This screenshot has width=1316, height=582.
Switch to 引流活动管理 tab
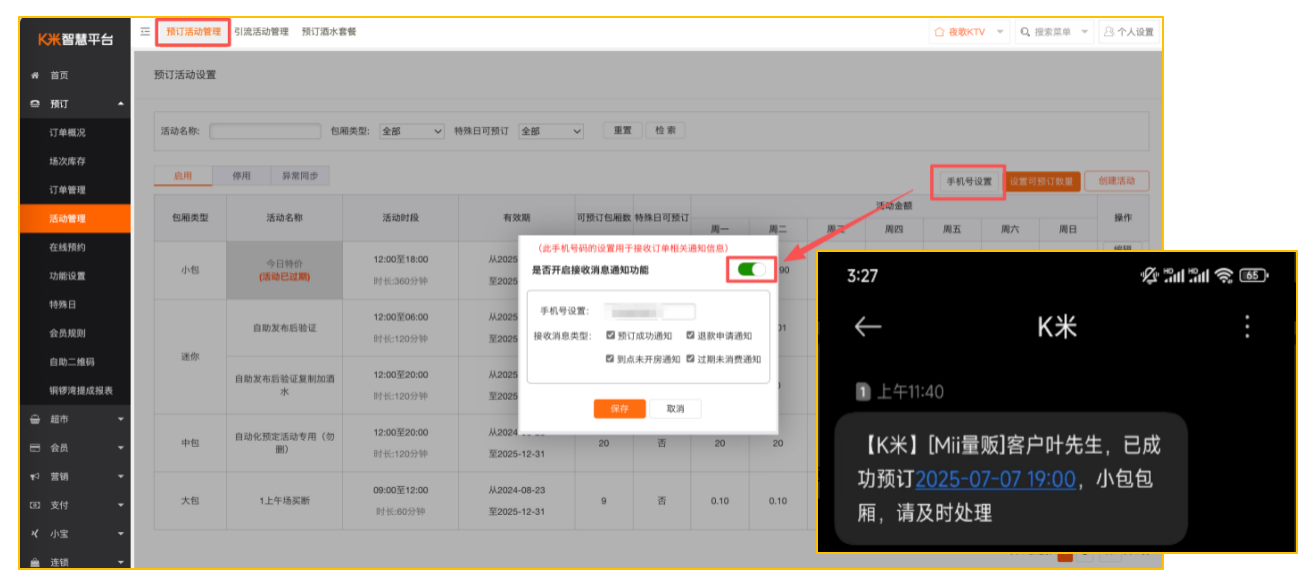[x=261, y=32]
